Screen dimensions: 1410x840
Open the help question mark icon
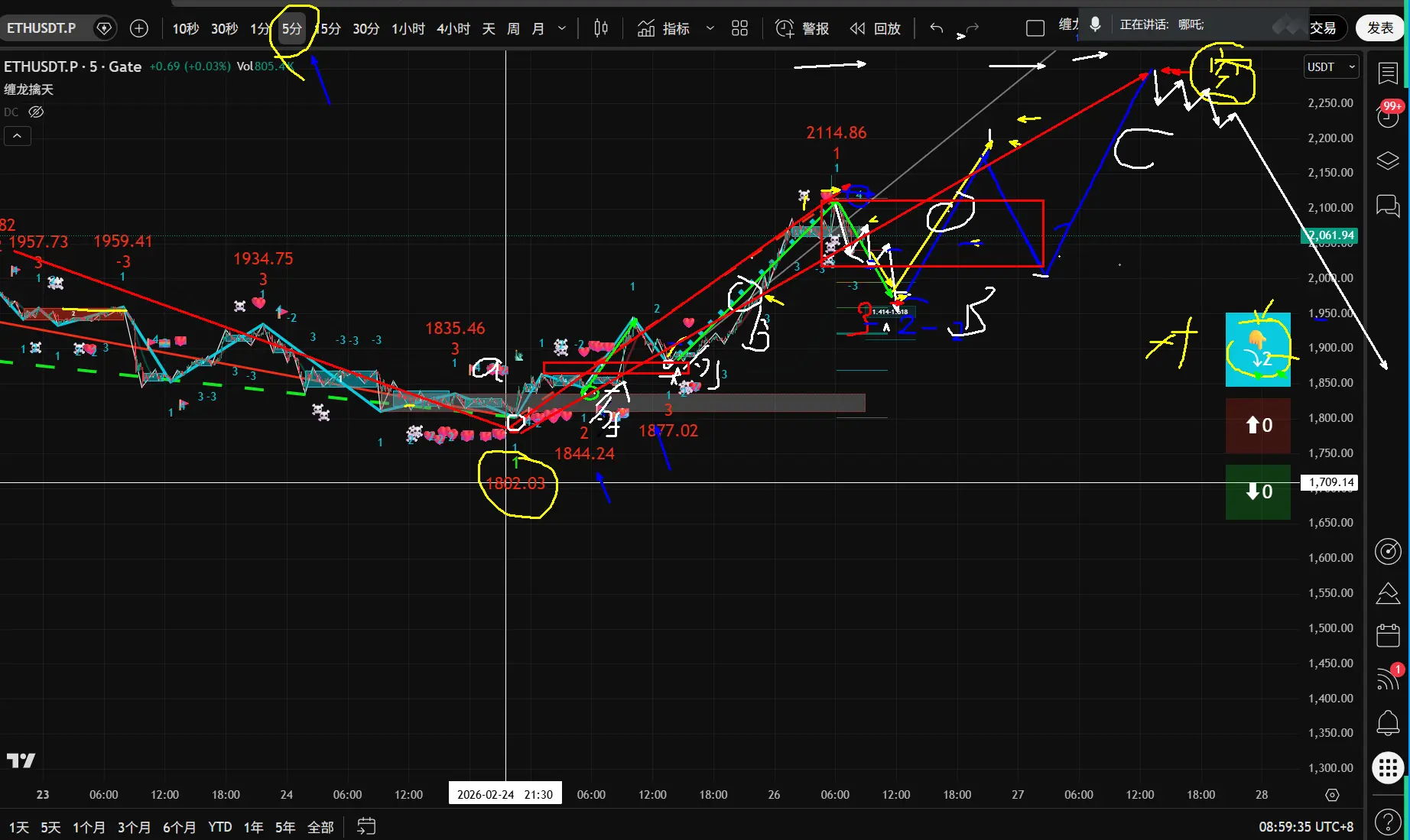click(1388, 822)
